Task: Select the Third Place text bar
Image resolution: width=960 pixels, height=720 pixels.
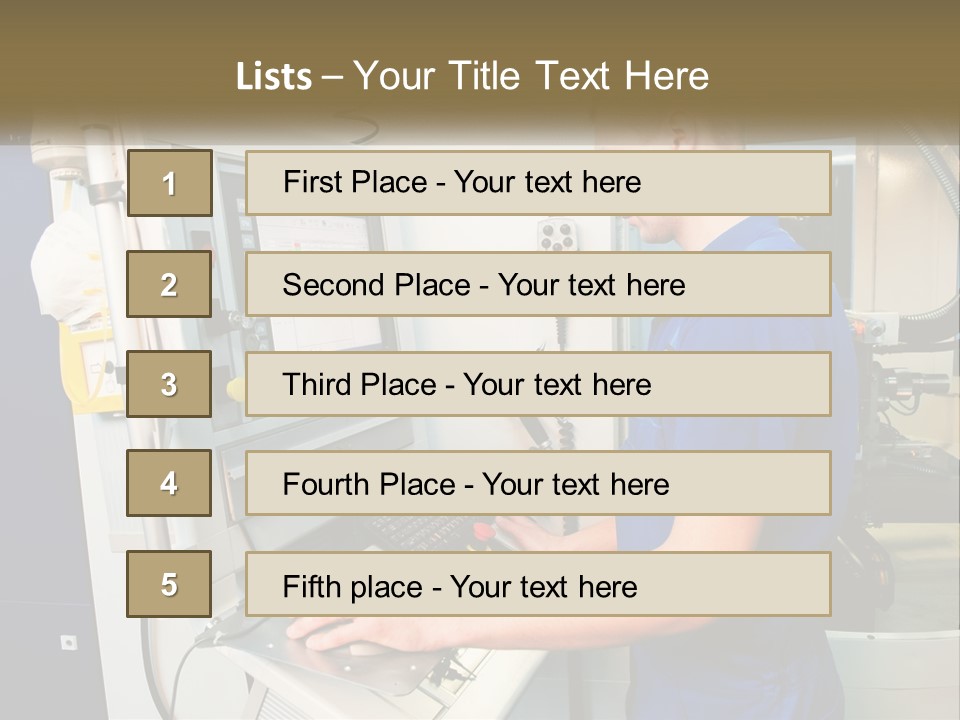Action: [538, 384]
